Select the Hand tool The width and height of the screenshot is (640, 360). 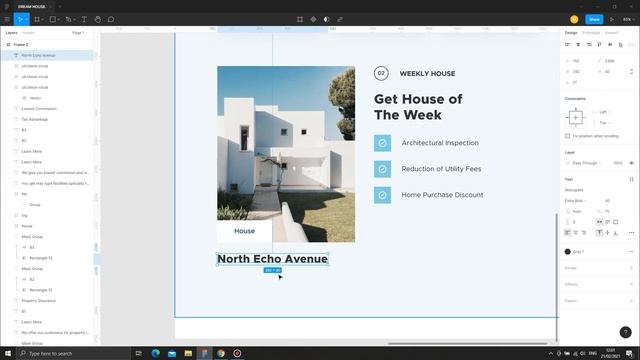point(98,19)
